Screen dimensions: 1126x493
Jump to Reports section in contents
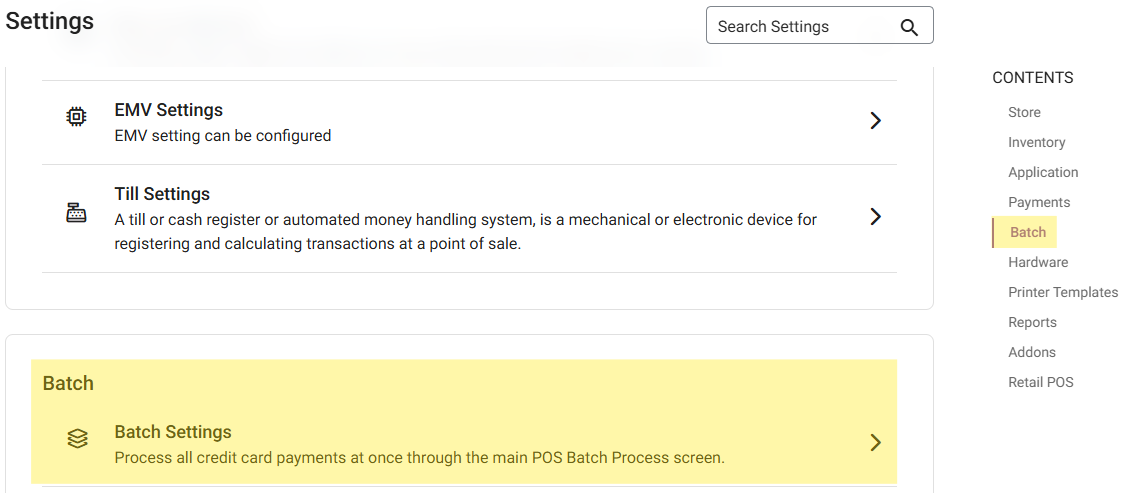pyautogui.click(x=1032, y=322)
